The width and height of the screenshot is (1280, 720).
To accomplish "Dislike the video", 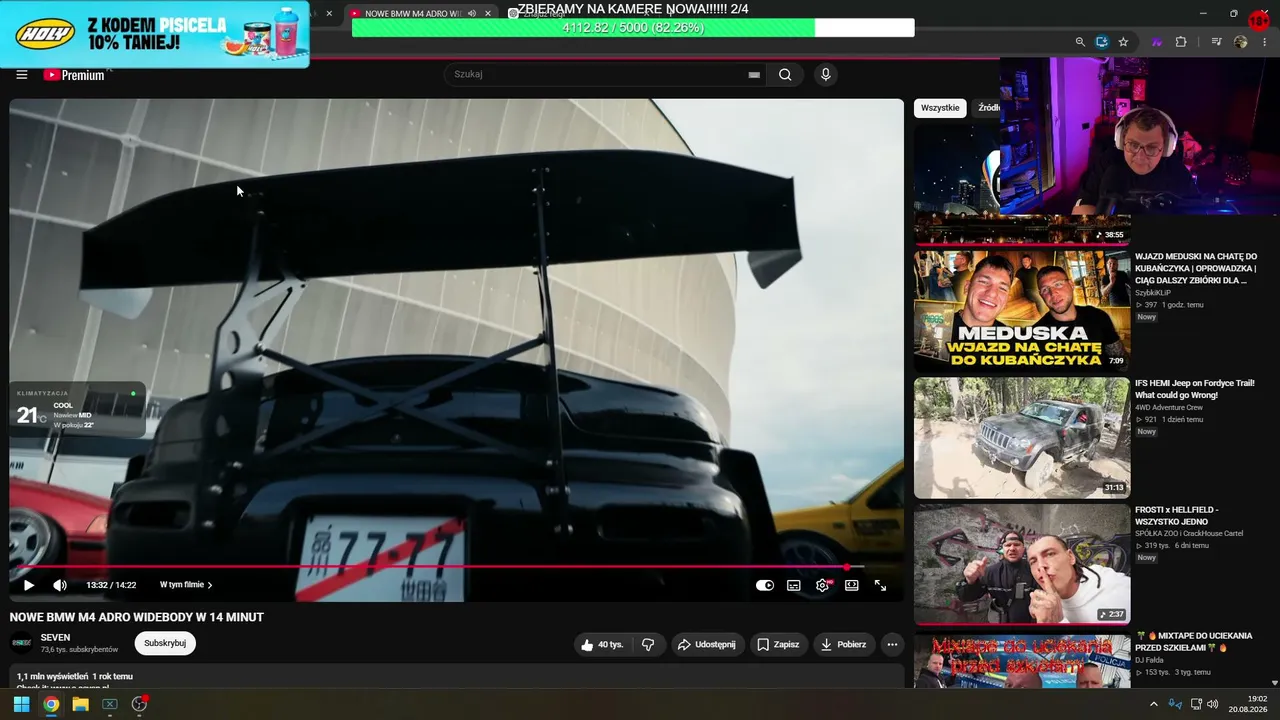I will 648,645.
